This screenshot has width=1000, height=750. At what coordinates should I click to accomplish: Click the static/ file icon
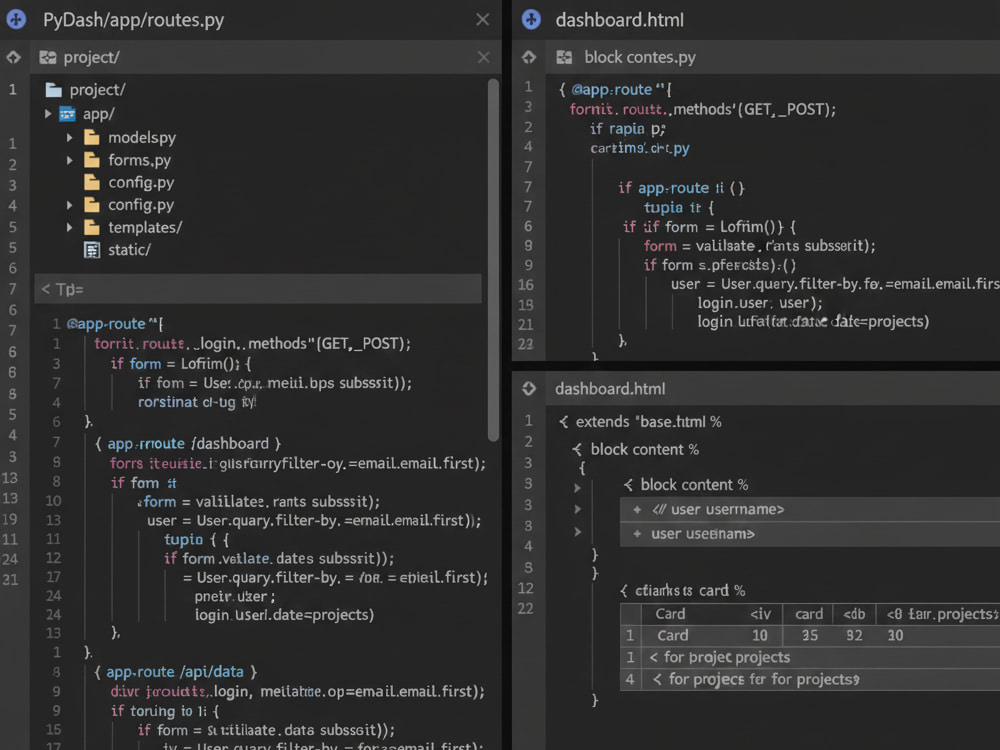92,250
